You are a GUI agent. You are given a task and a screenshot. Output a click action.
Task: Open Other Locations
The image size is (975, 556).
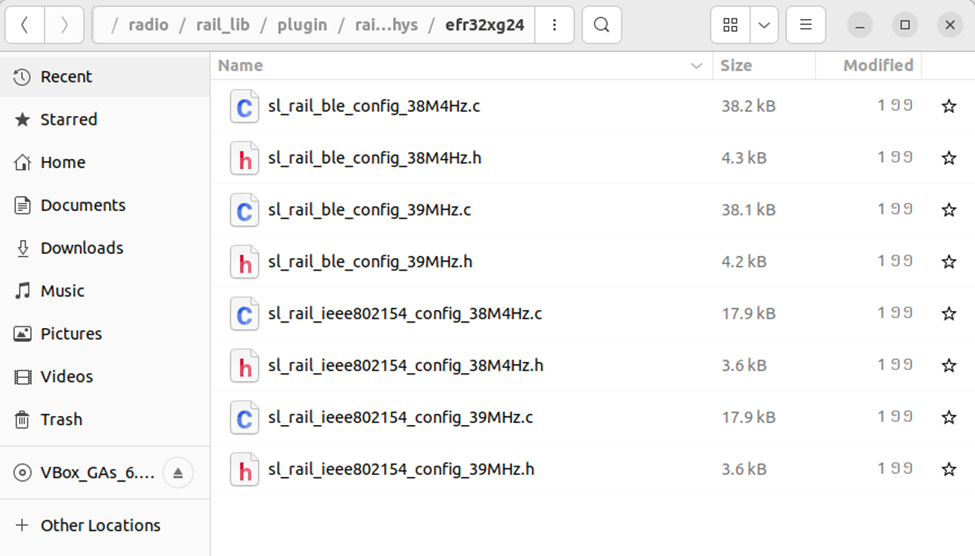point(100,525)
